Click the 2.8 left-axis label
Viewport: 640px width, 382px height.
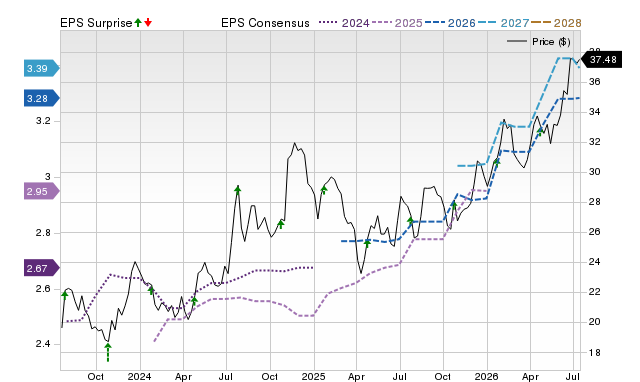pos(43,233)
